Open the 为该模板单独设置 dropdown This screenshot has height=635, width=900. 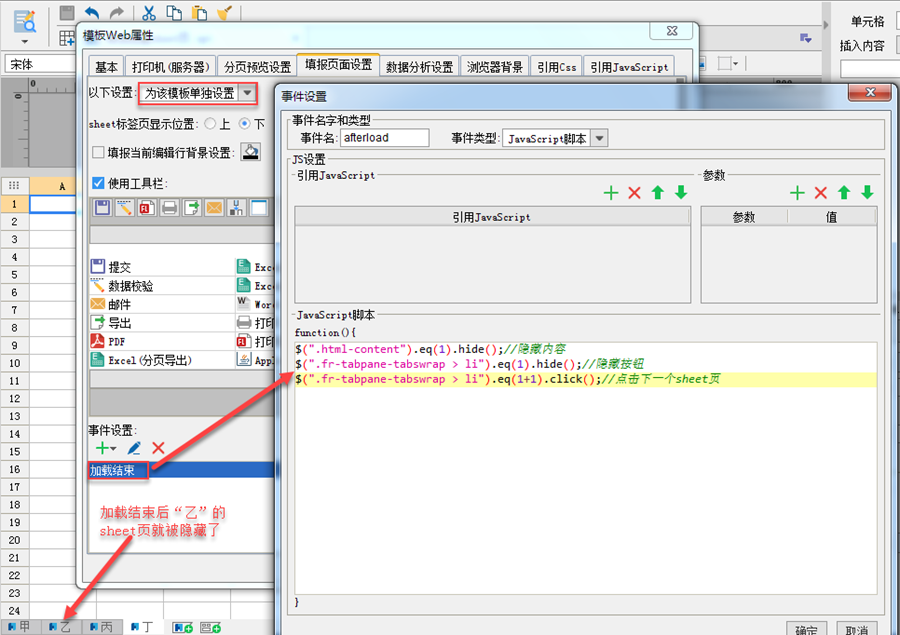tap(247, 92)
